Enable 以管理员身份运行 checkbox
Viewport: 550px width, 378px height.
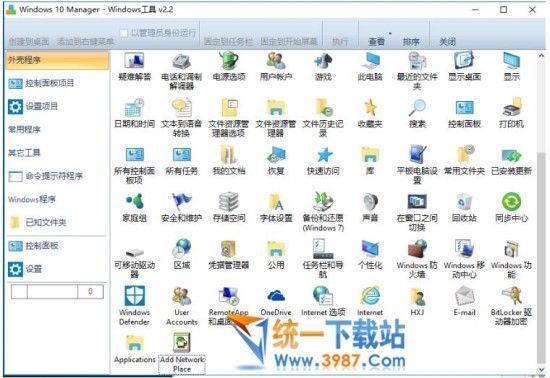point(123,33)
